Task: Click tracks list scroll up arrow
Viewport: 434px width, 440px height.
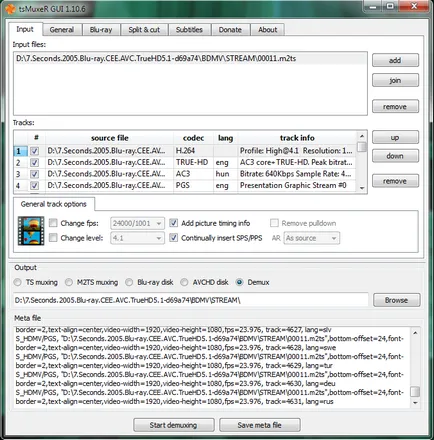Action: (x=362, y=136)
